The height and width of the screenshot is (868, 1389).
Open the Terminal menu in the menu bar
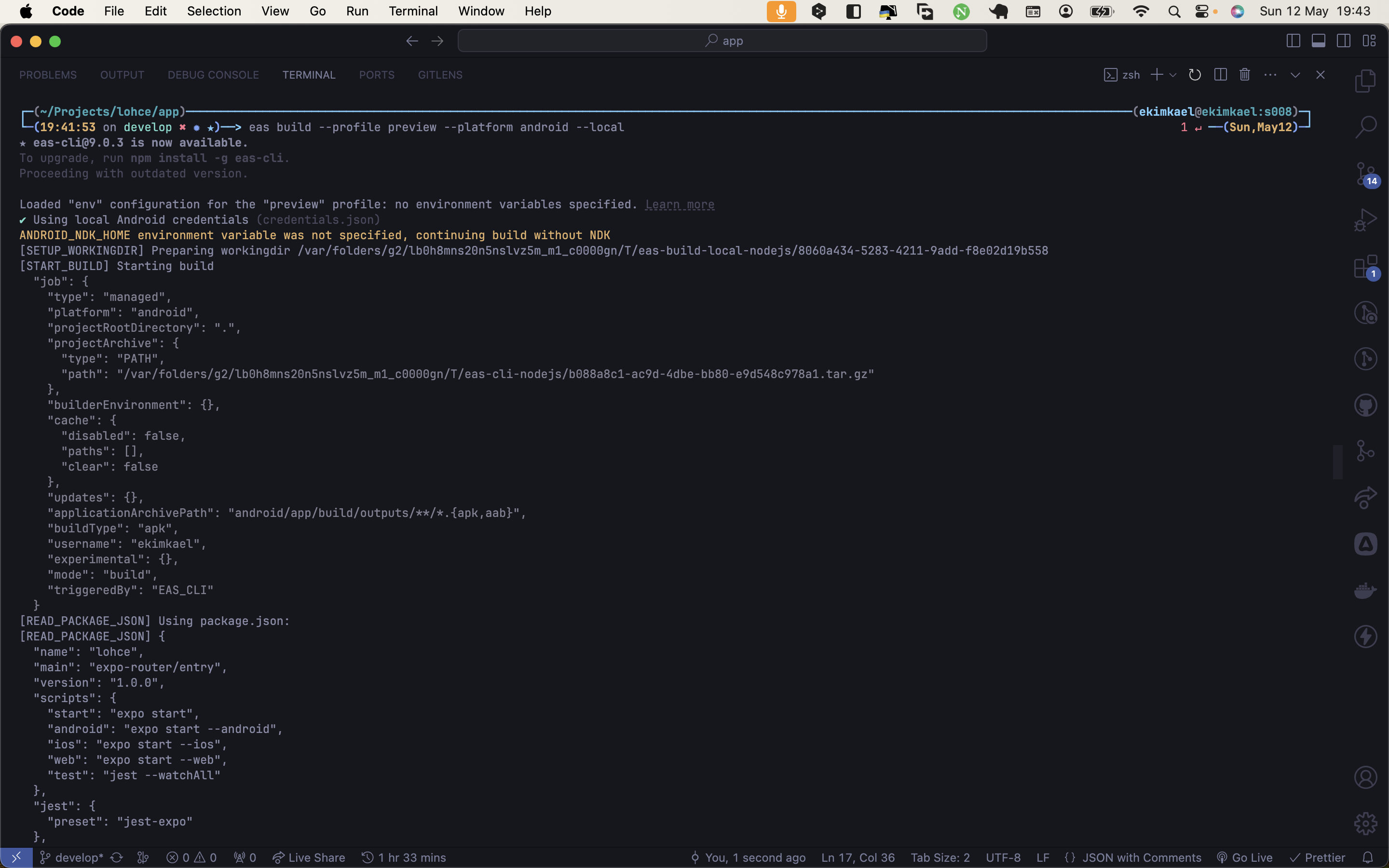pos(413,11)
